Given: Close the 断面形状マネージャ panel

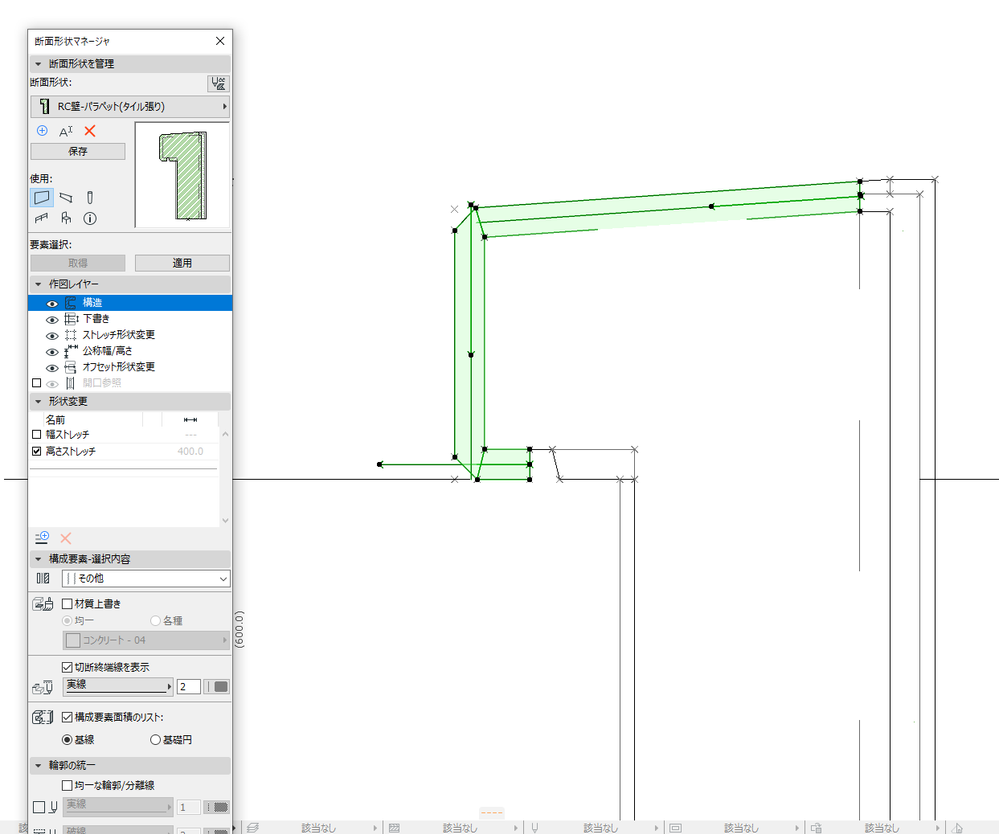Looking at the screenshot, I should (x=220, y=41).
